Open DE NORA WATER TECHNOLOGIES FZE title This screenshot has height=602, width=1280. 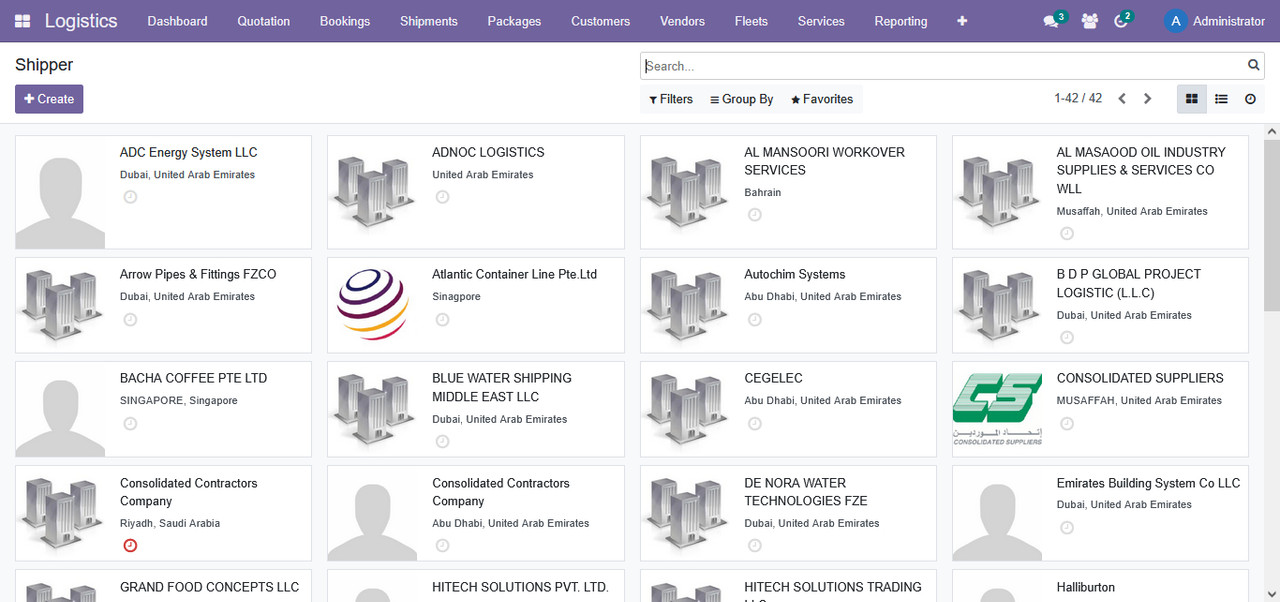tap(806, 492)
